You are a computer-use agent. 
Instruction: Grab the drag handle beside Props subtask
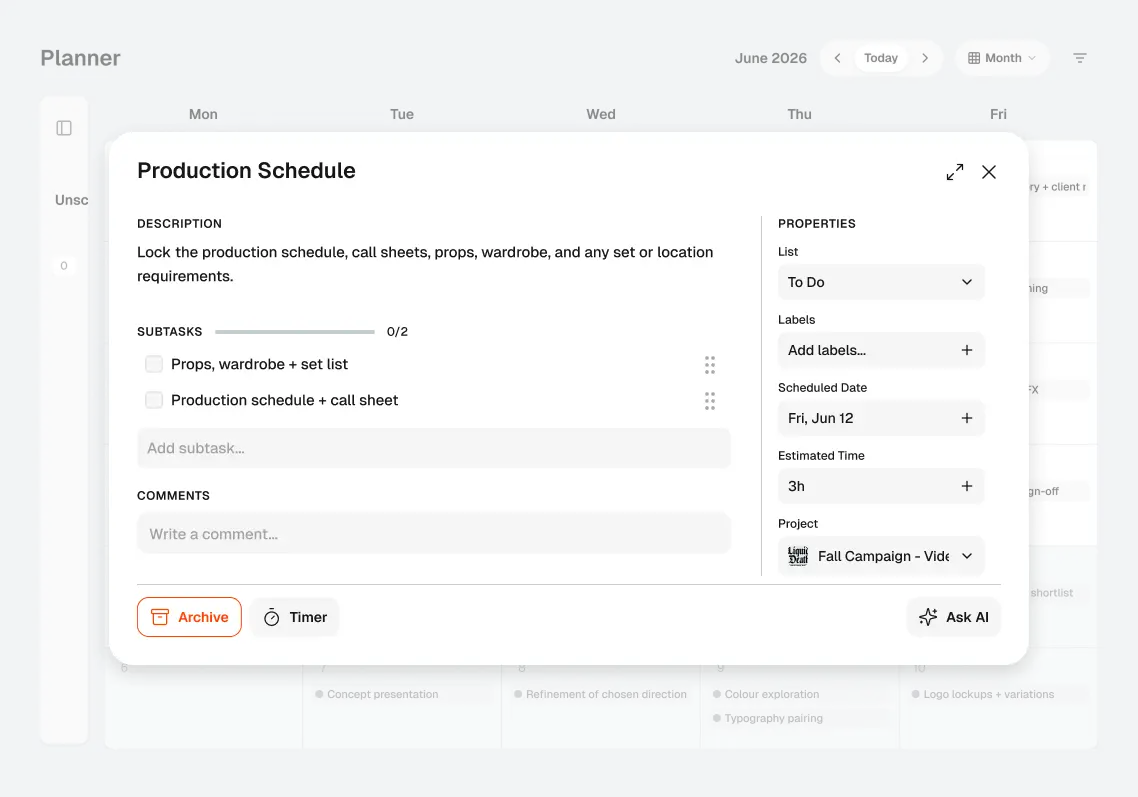[x=710, y=364]
